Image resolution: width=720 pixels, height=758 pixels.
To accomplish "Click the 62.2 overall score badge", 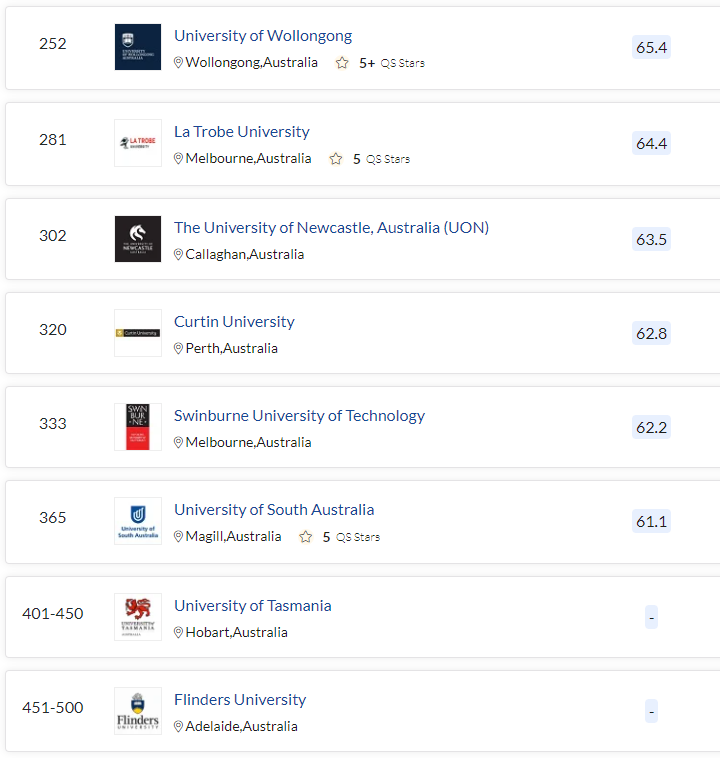I will 651,427.
